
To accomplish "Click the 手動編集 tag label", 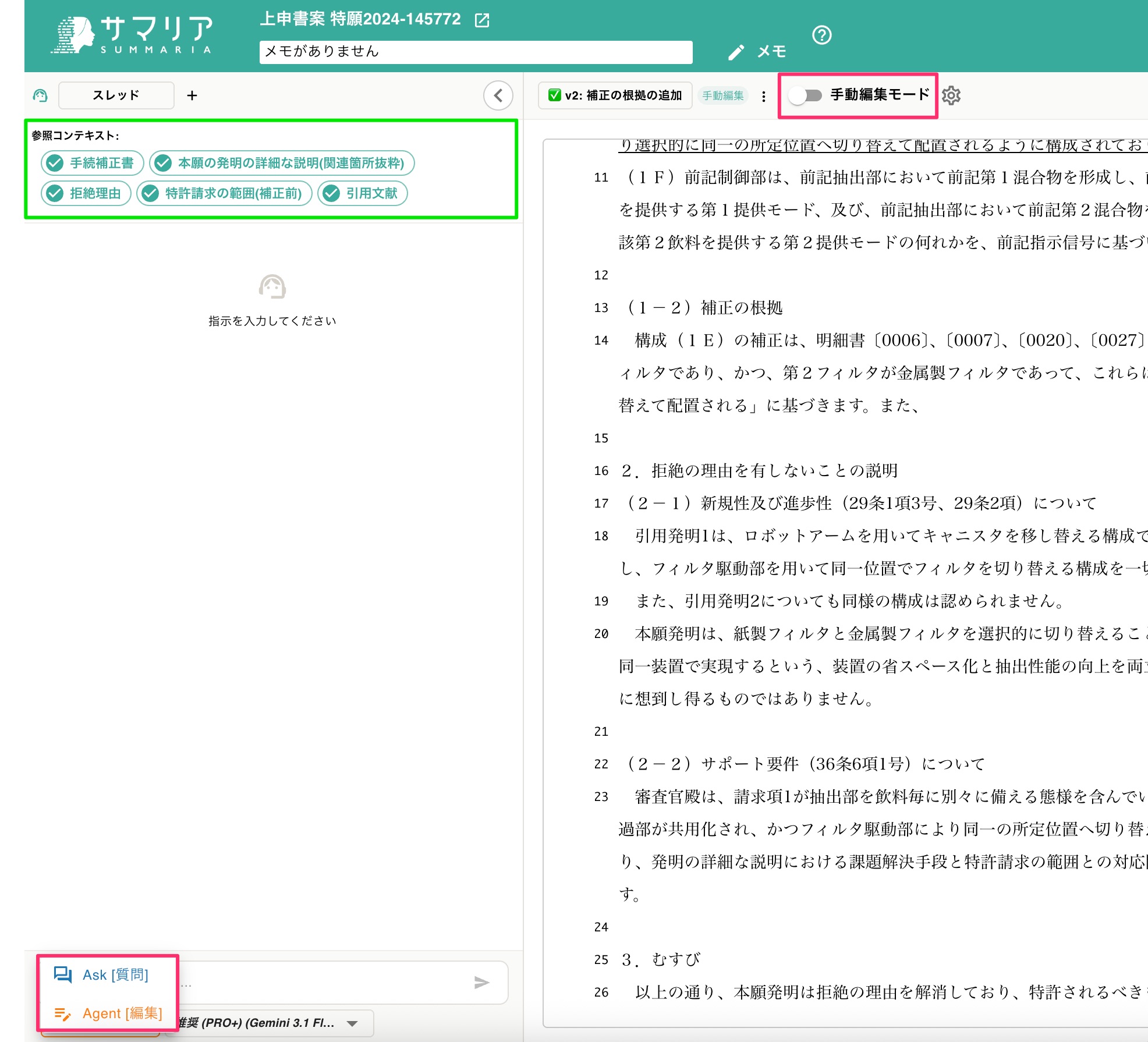I will (723, 96).
